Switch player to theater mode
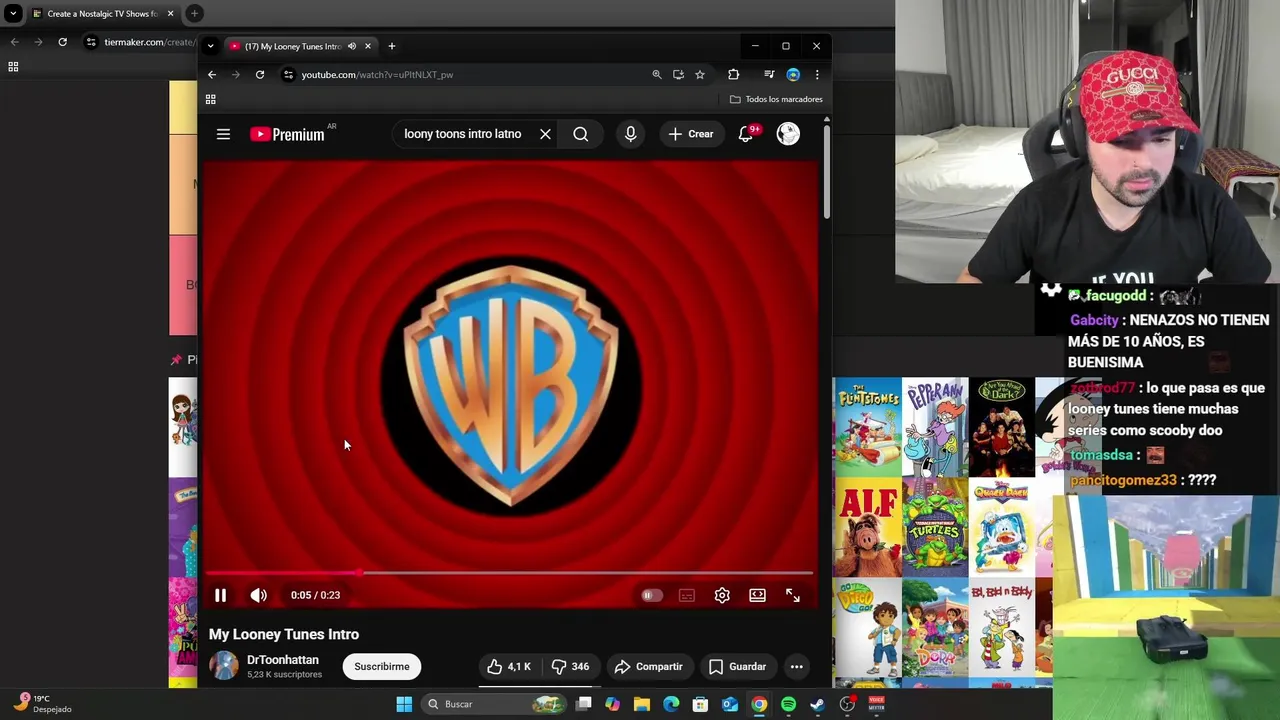This screenshot has height=720, width=1280. tap(757, 595)
